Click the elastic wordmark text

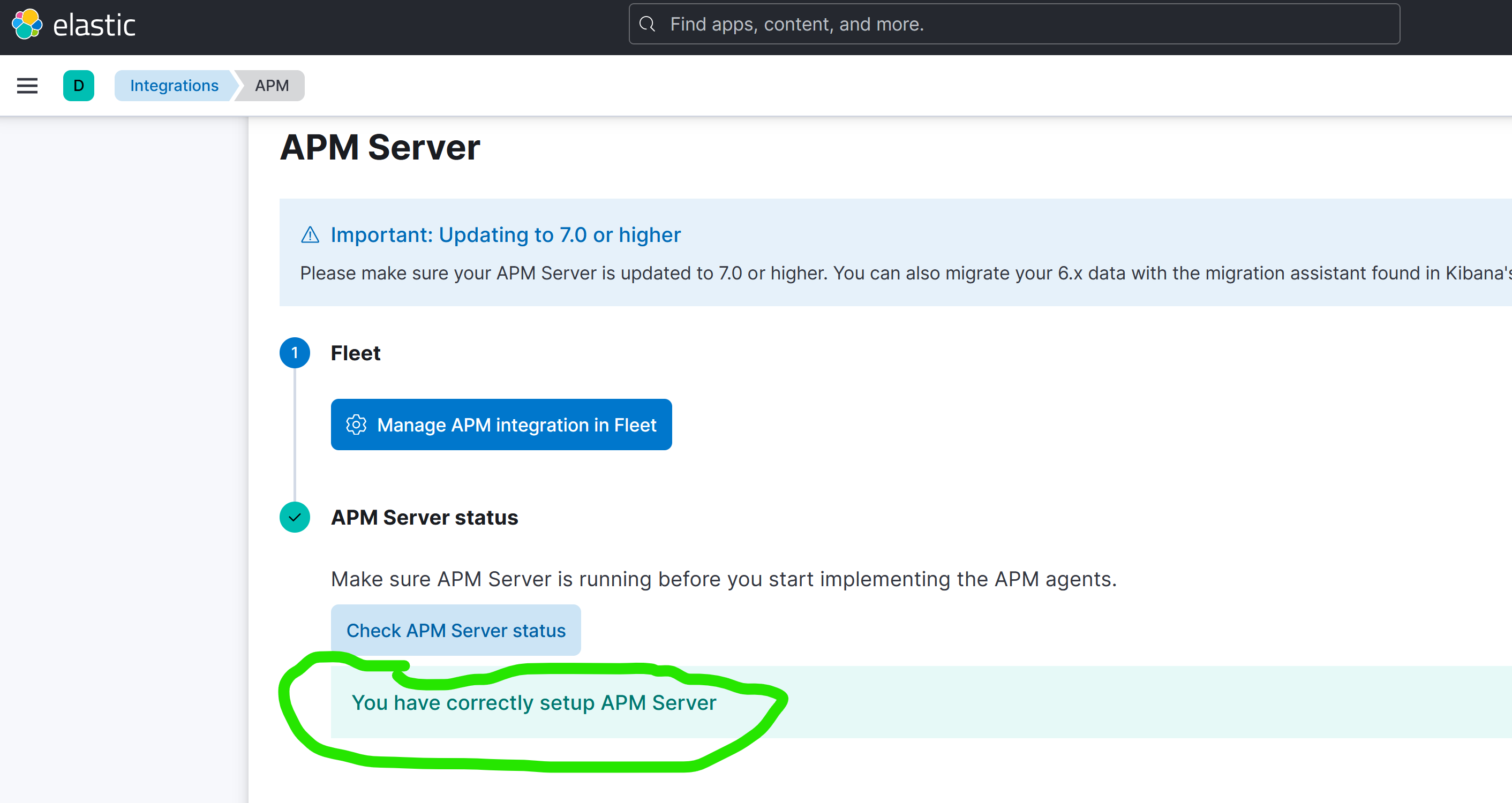pos(94,26)
